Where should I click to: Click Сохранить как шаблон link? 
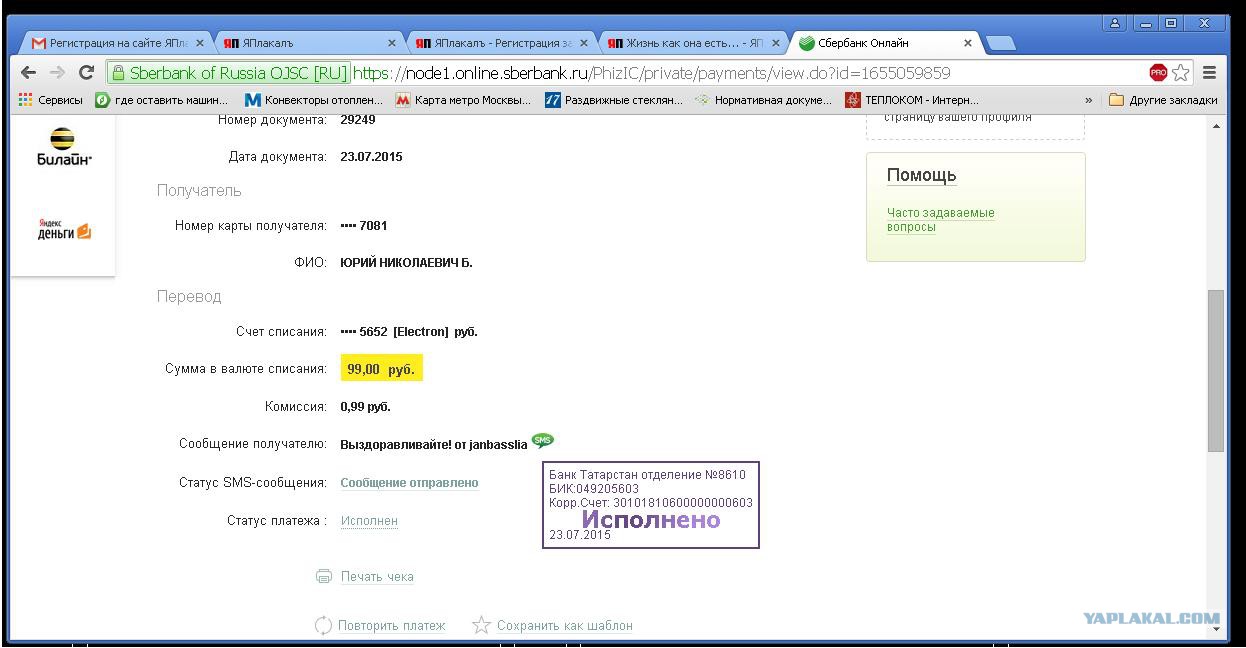point(565,626)
